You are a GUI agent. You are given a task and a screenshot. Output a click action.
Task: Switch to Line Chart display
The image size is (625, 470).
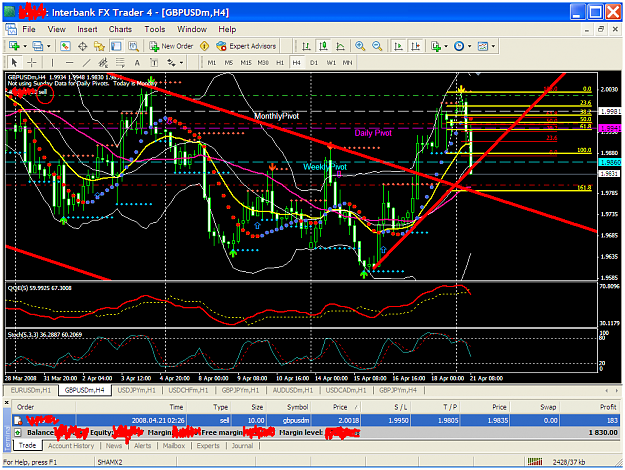click(340, 46)
